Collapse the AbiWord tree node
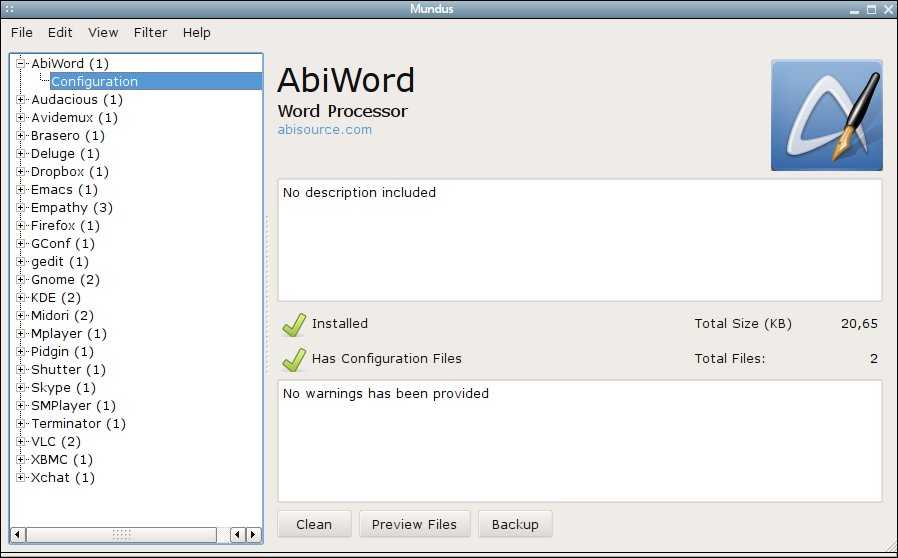 pyautogui.click(x=21, y=63)
